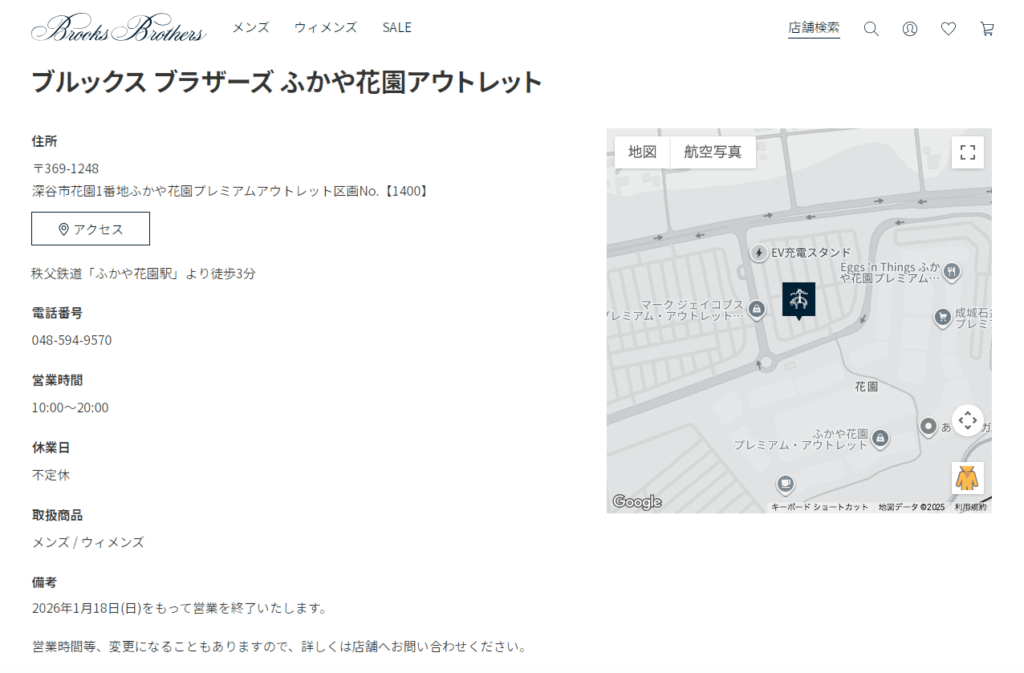The width and height of the screenshot is (1024, 673).
Task: Click the EV充電スタンド map pin
Action: pos(759,253)
